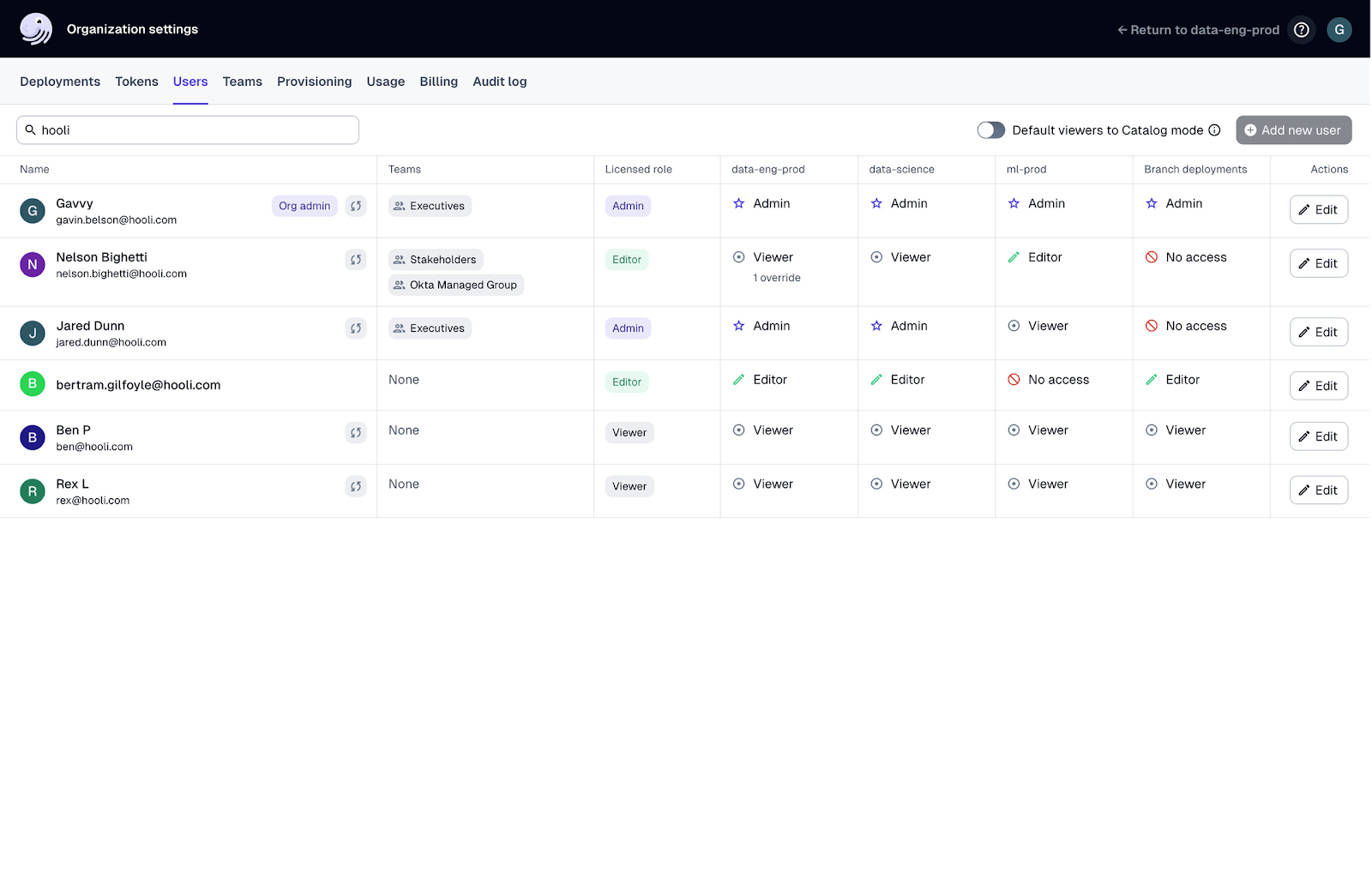Click Rex L's R avatar
1372x896 pixels.
click(x=33, y=492)
